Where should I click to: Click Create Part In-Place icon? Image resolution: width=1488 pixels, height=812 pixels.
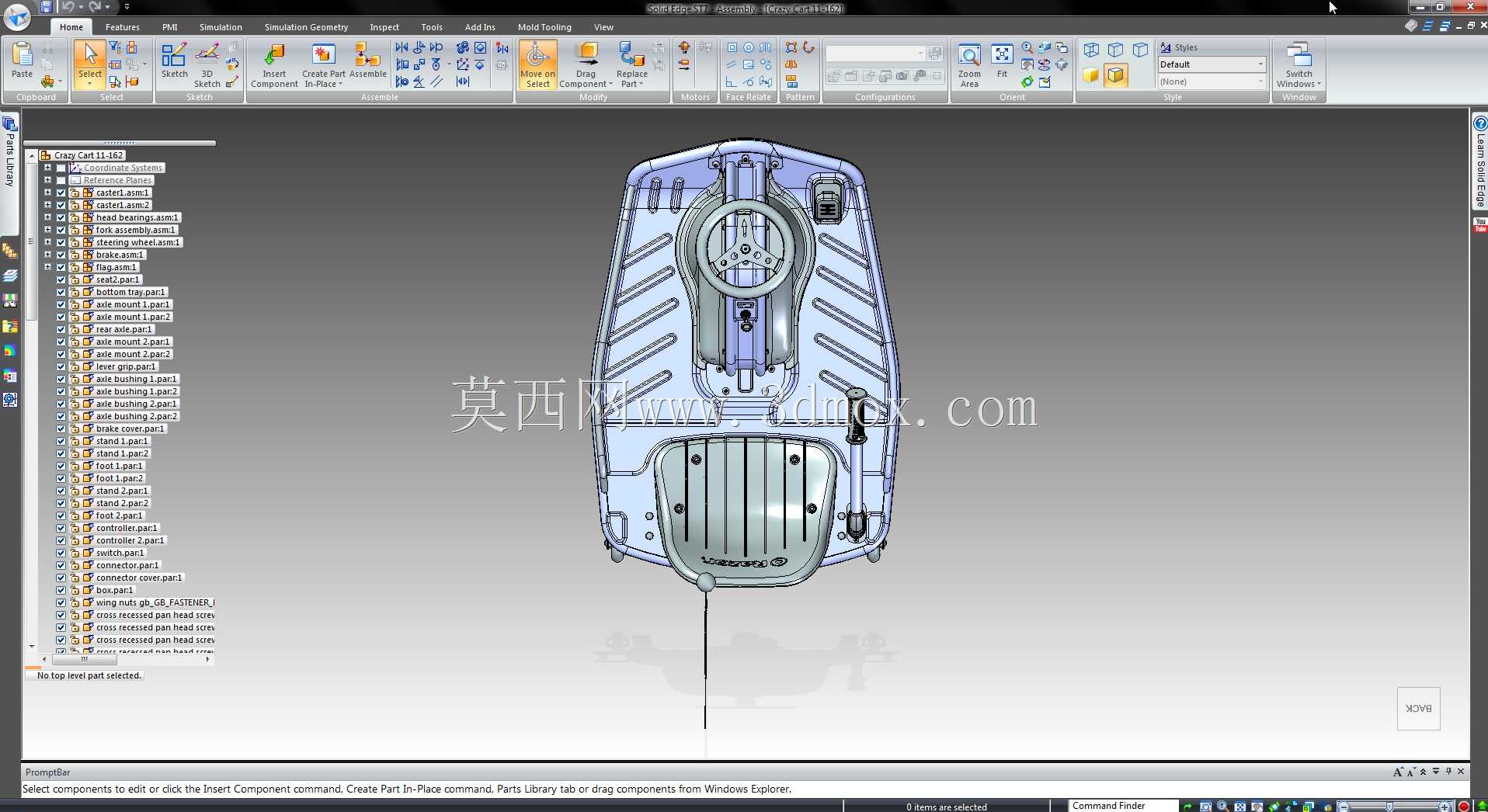pyautogui.click(x=324, y=65)
